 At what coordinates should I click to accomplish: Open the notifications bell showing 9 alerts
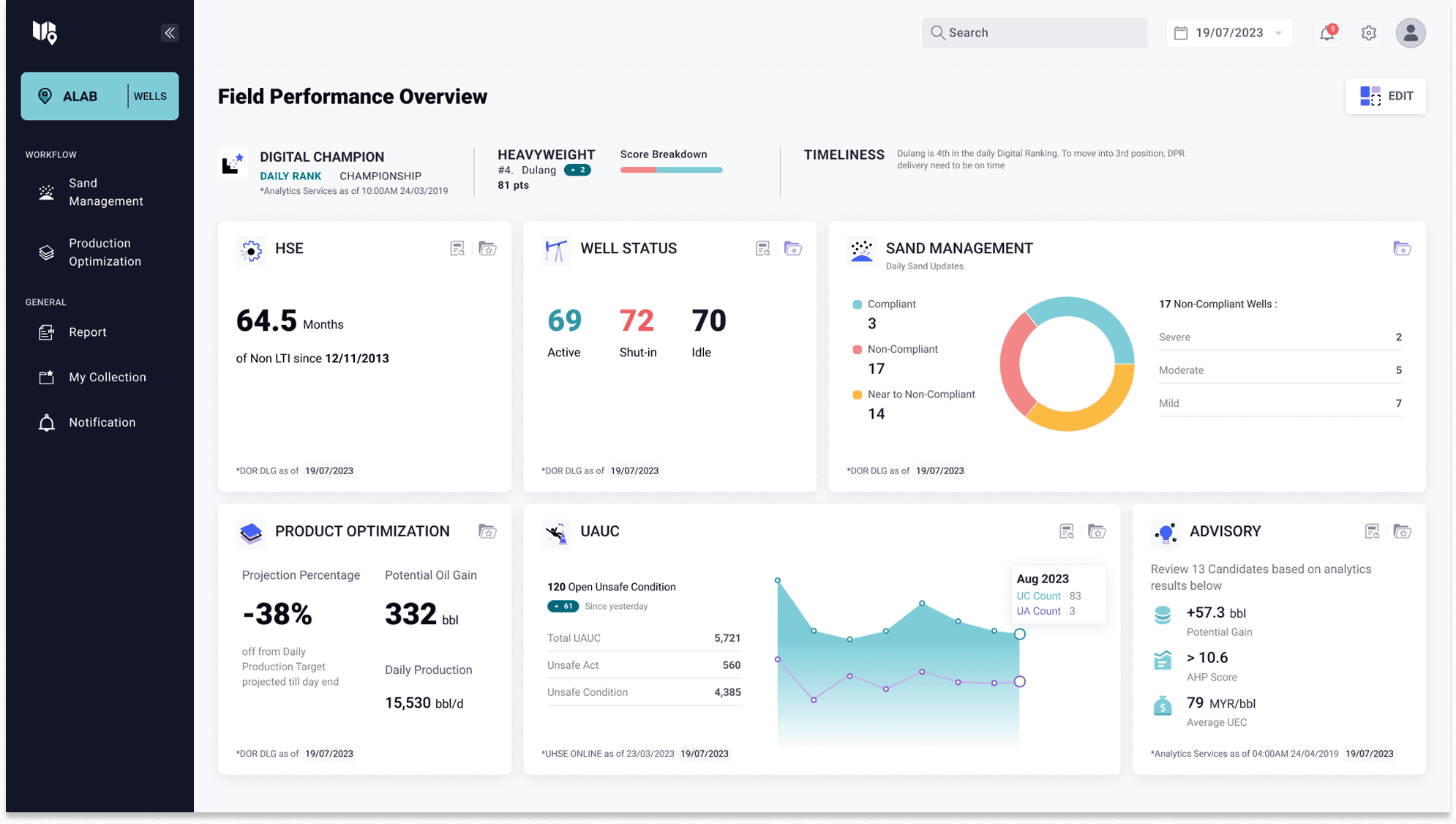coord(1326,32)
